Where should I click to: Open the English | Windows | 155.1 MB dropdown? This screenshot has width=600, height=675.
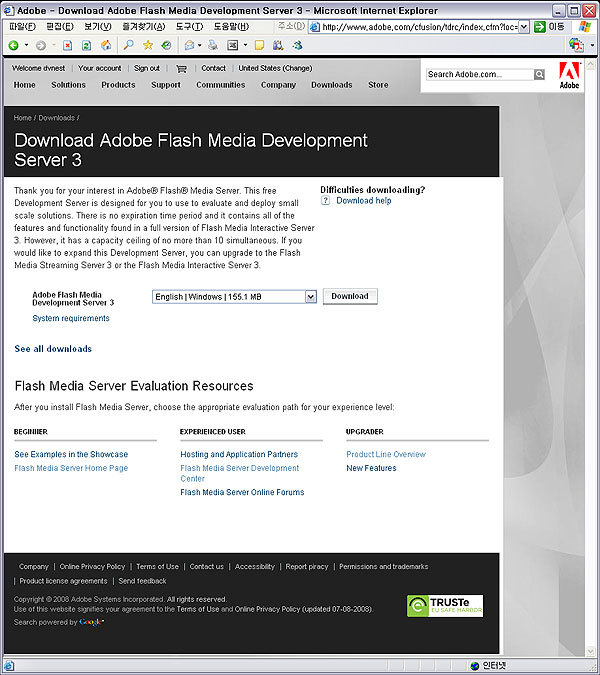[235, 297]
